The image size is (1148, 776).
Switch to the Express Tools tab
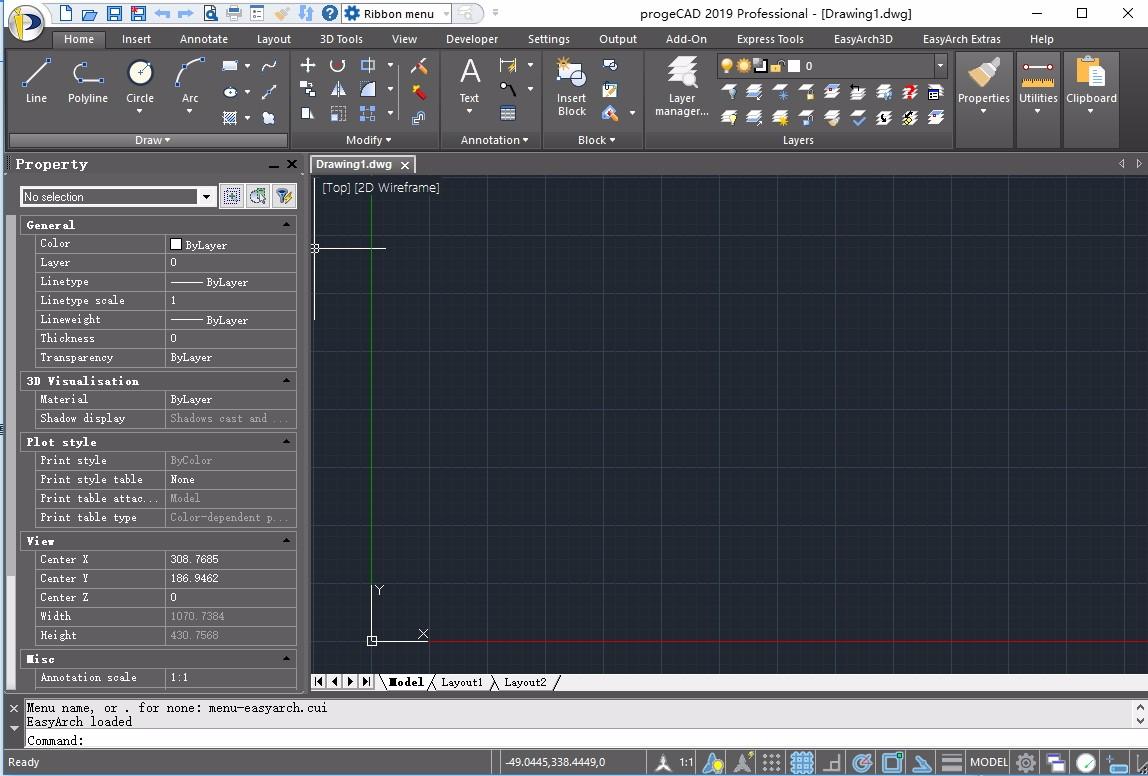pos(770,39)
